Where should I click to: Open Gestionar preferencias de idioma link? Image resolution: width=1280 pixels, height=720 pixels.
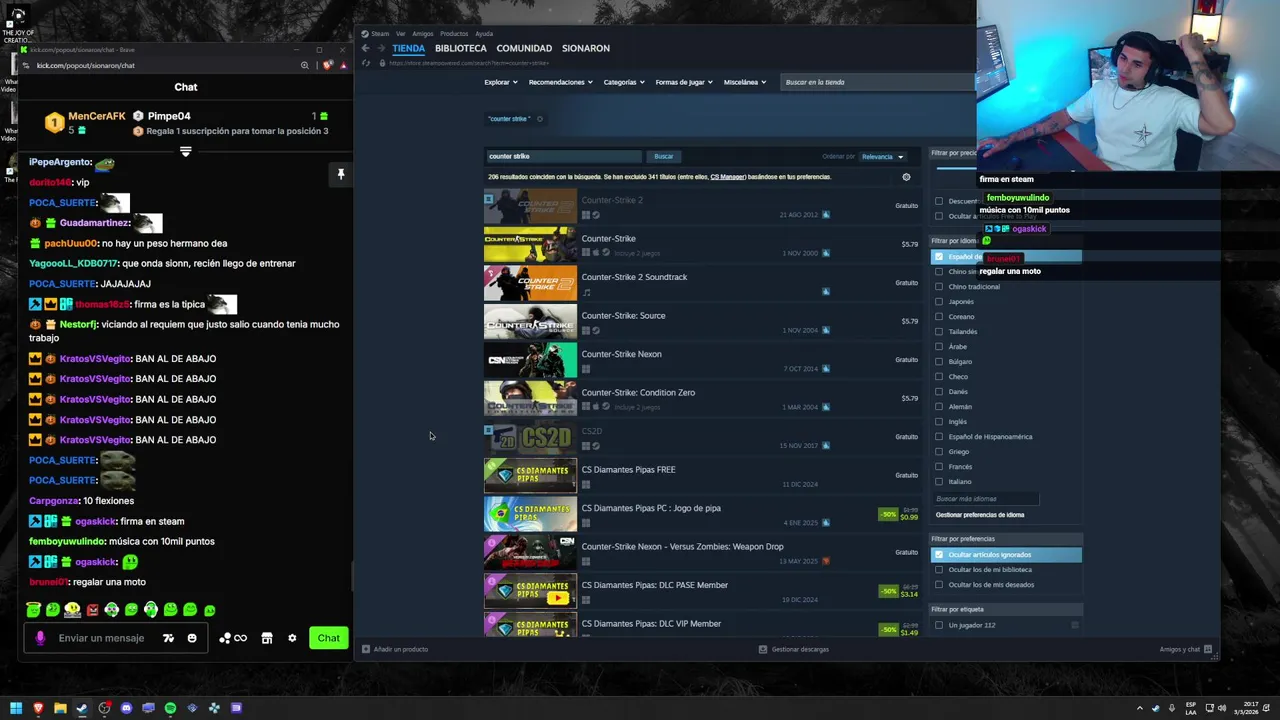click(x=980, y=515)
